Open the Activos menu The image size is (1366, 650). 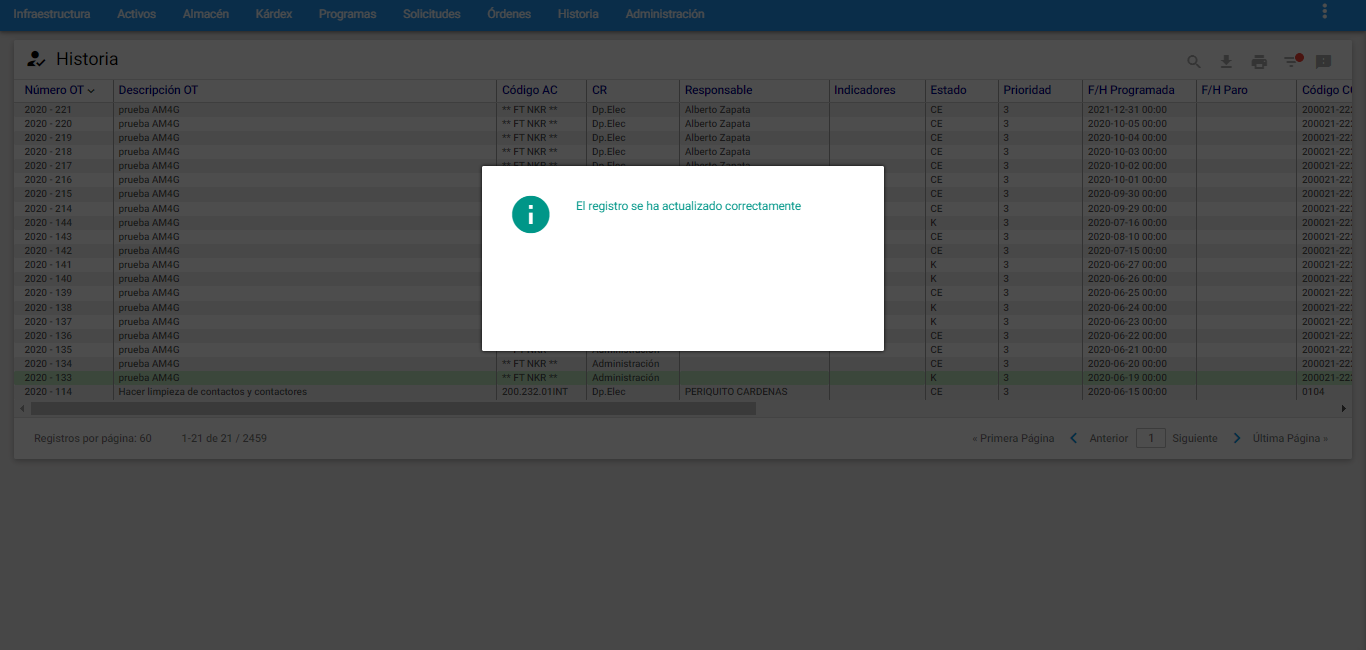[137, 14]
